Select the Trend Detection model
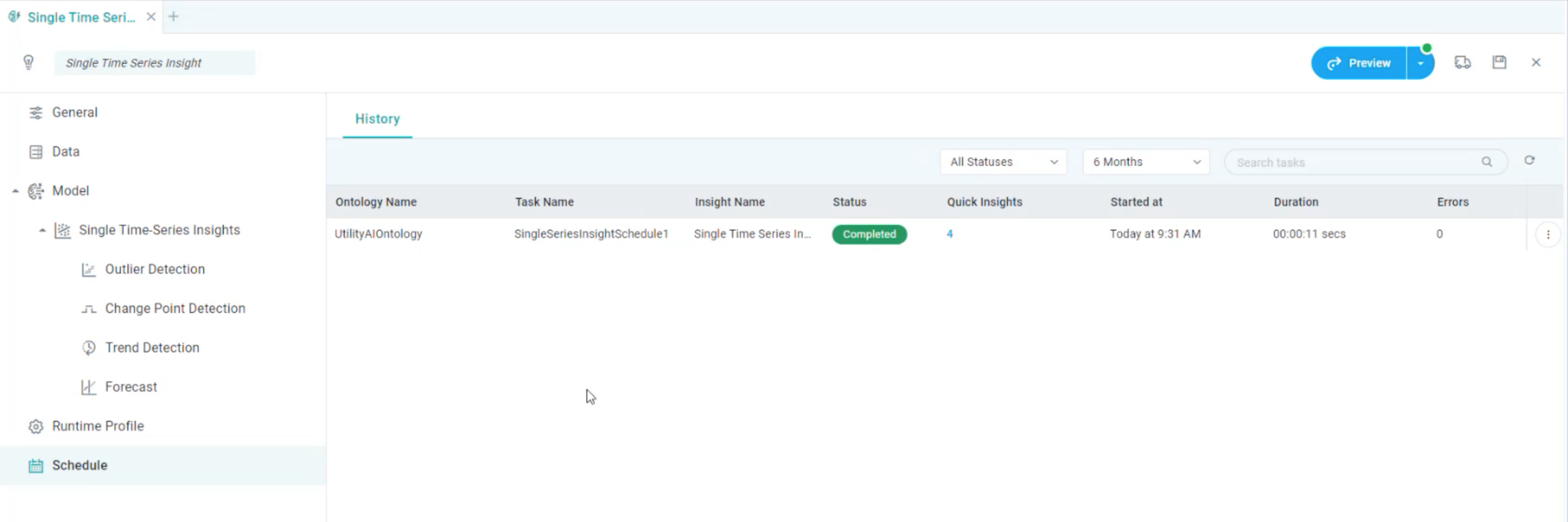 click(x=152, y=347)
